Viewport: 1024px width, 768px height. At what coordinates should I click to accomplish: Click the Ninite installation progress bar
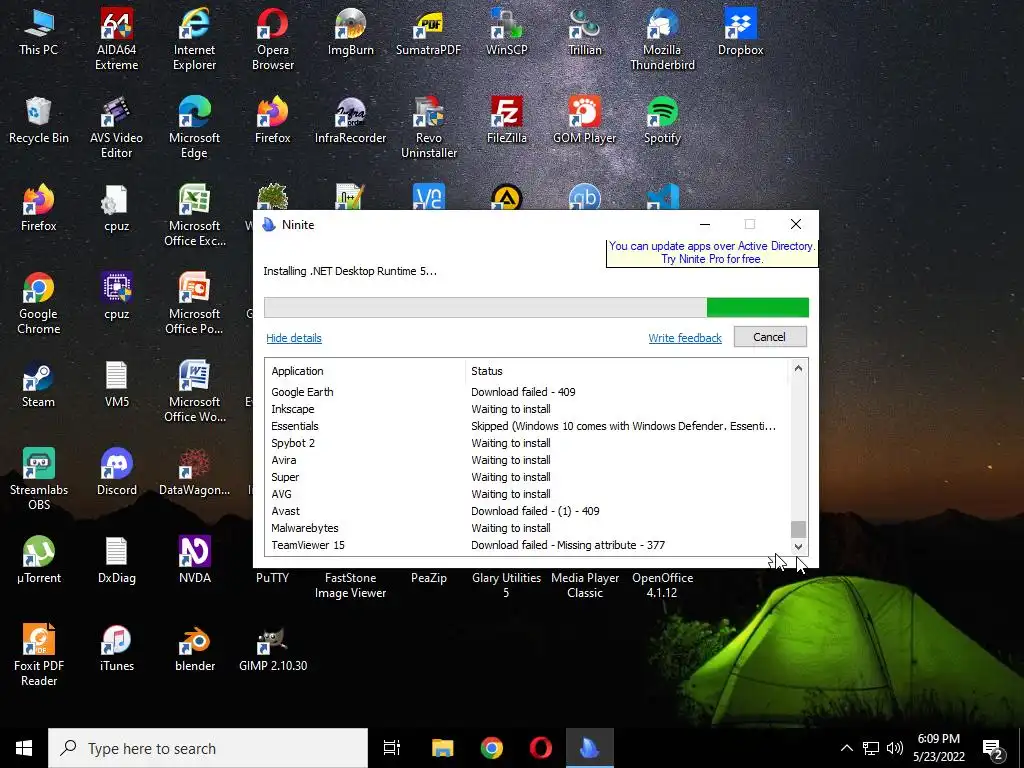coord(536,307)
